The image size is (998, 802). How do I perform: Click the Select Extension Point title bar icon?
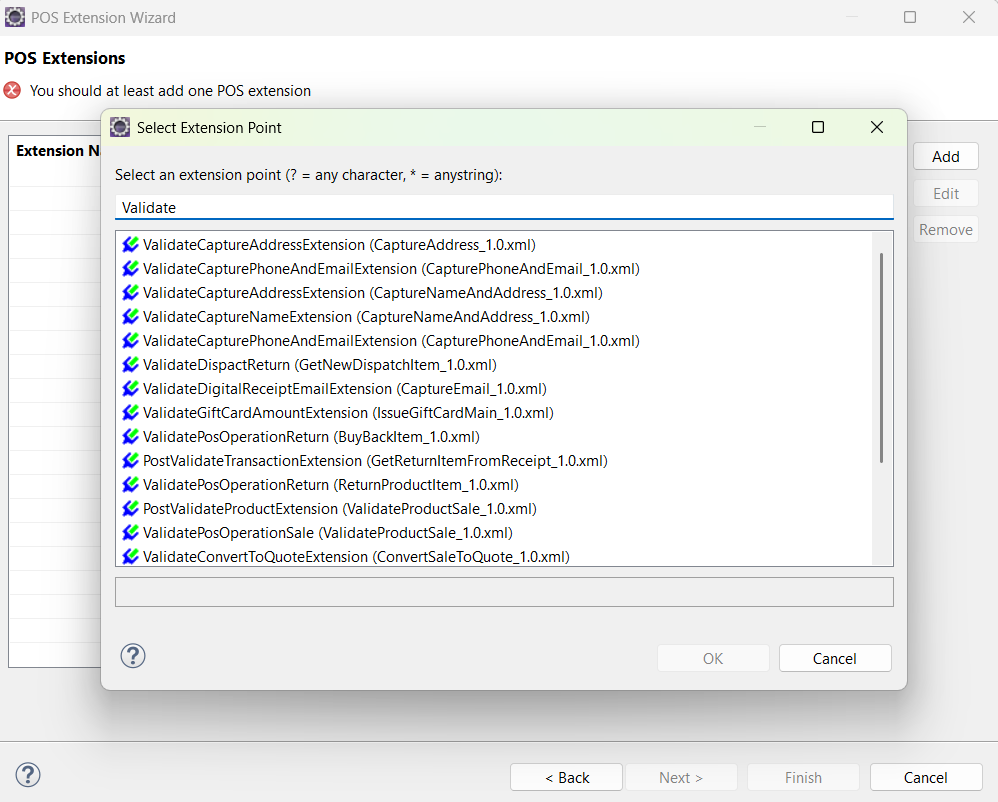[120, 127]
